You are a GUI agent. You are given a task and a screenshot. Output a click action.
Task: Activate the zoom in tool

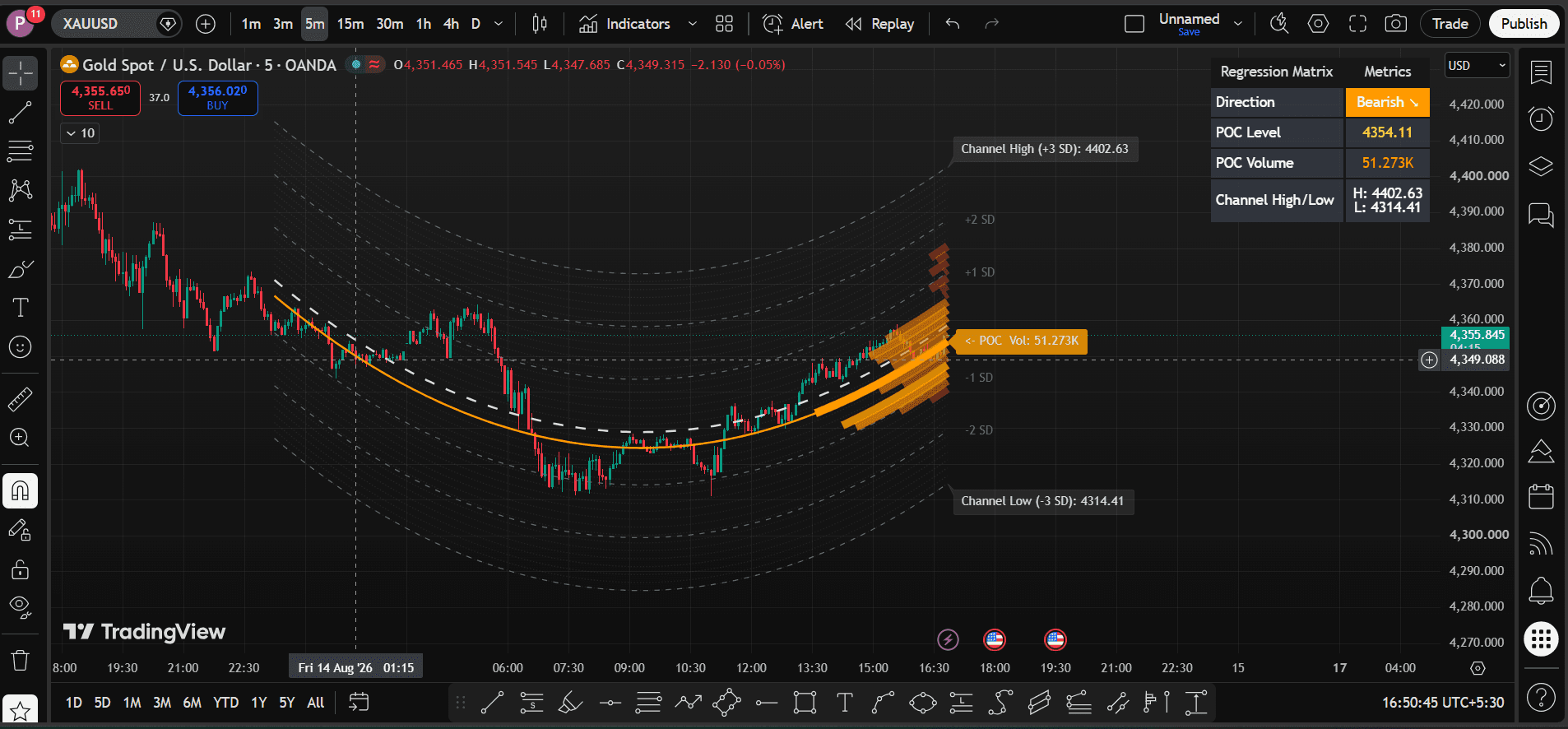[21, 438]
